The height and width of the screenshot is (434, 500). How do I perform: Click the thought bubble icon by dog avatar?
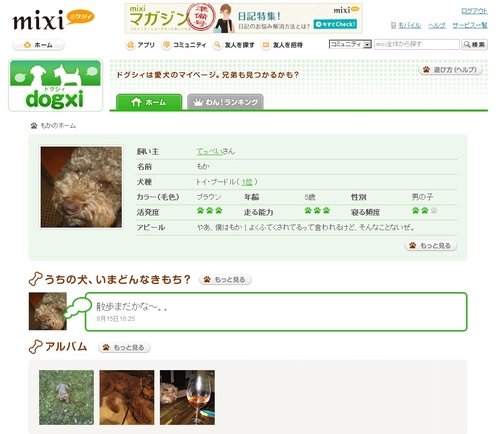(77, 307)
